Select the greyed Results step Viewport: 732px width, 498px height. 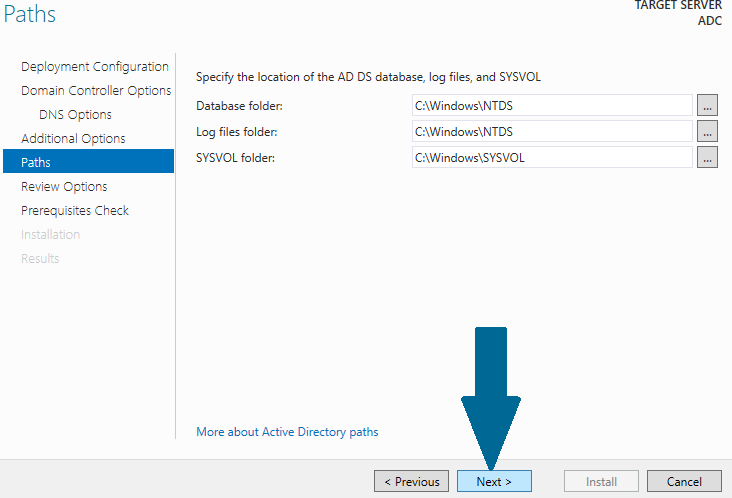(40, 259)
